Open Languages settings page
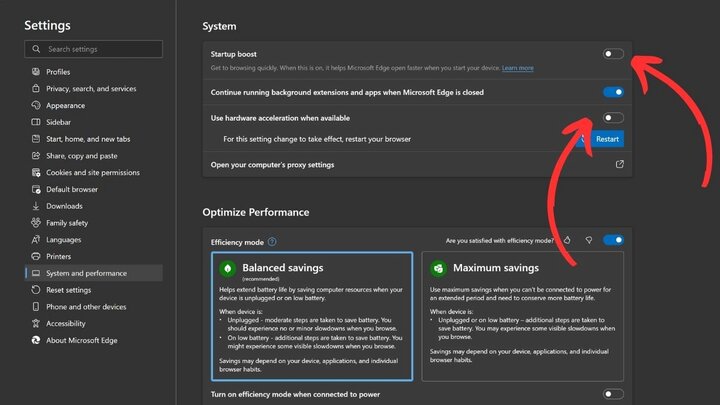This screenshot has height=405, width=720. tap(94, 239)
